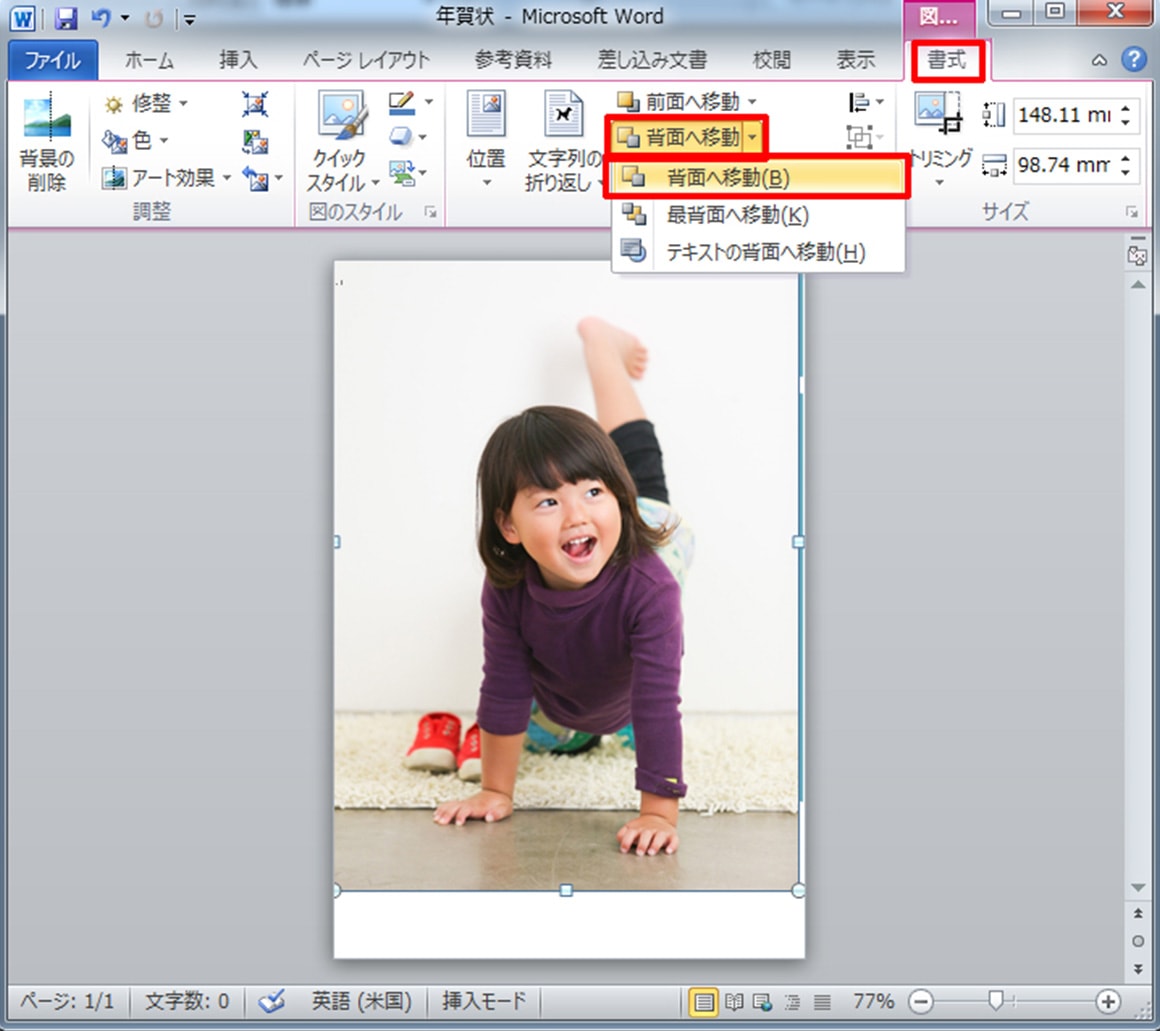Switch to the 参考資料 tab
Screen dimensions: 1160x1031
[513, 60]
